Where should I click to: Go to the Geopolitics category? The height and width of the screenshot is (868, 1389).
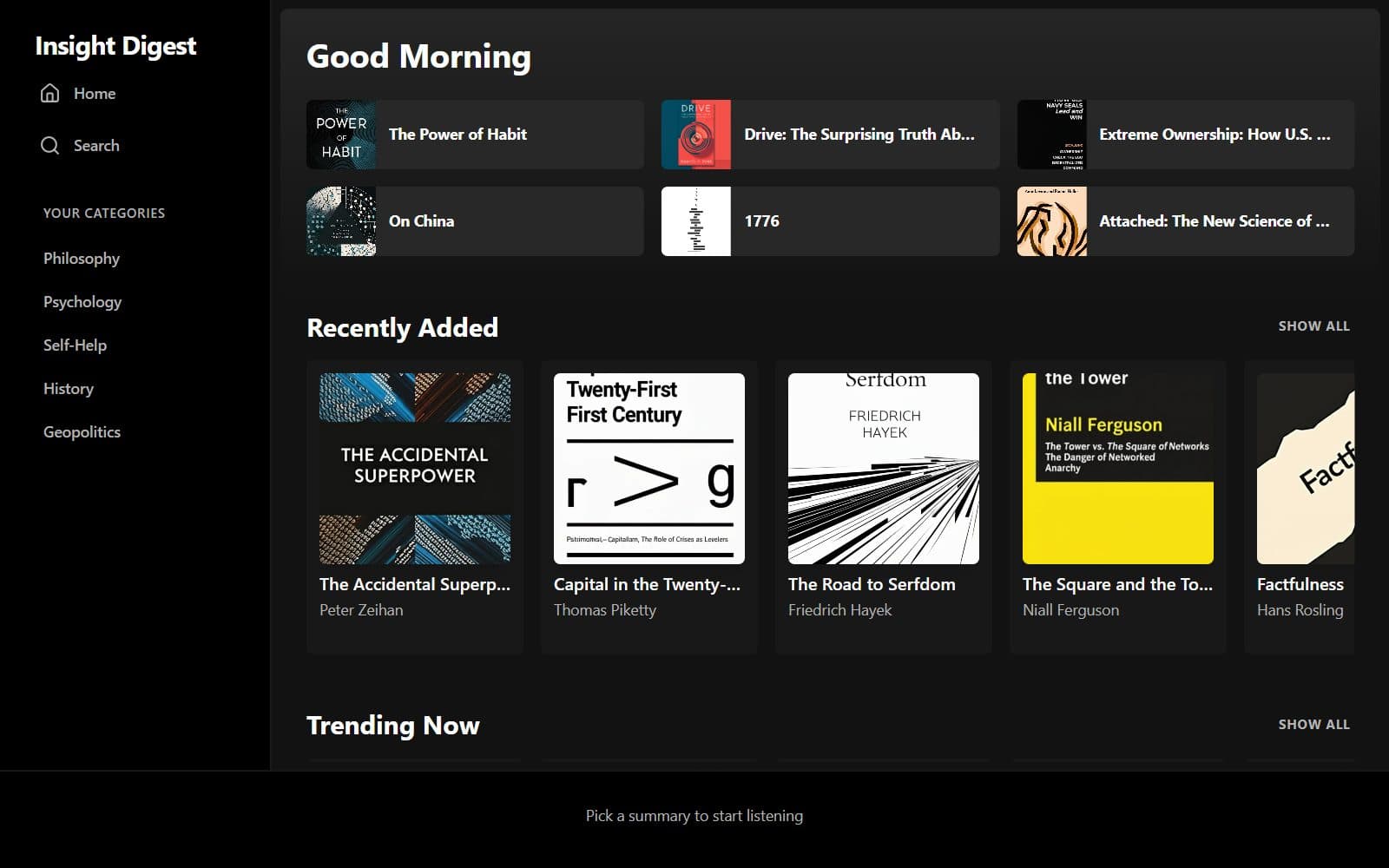(x=82, y=432)
